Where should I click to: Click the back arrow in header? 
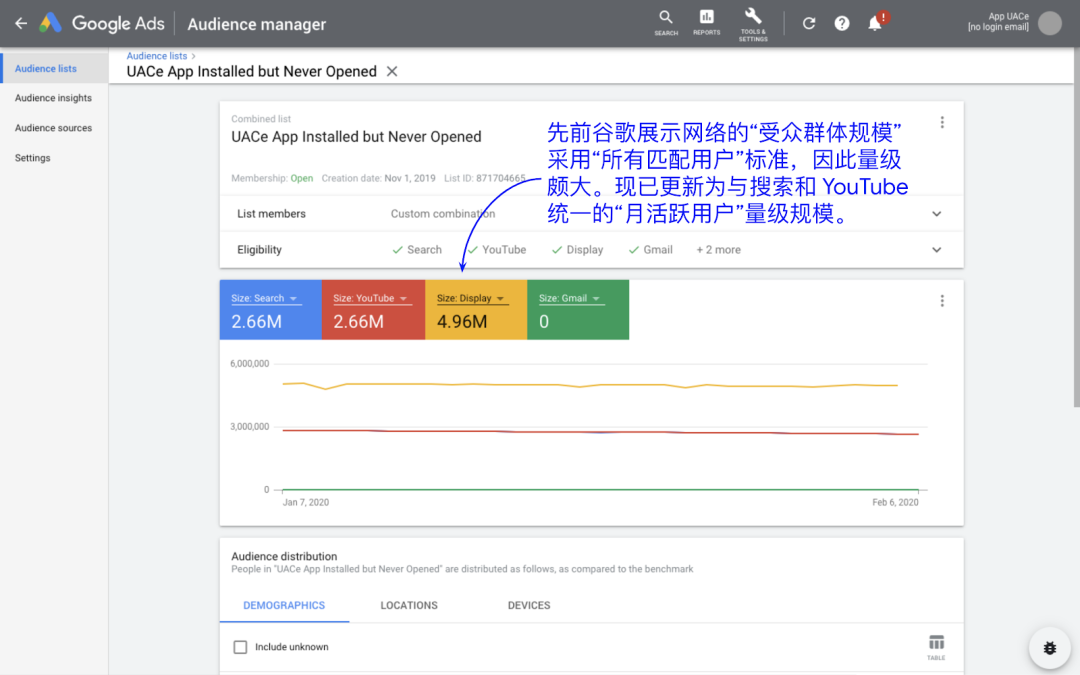point(21,23)
